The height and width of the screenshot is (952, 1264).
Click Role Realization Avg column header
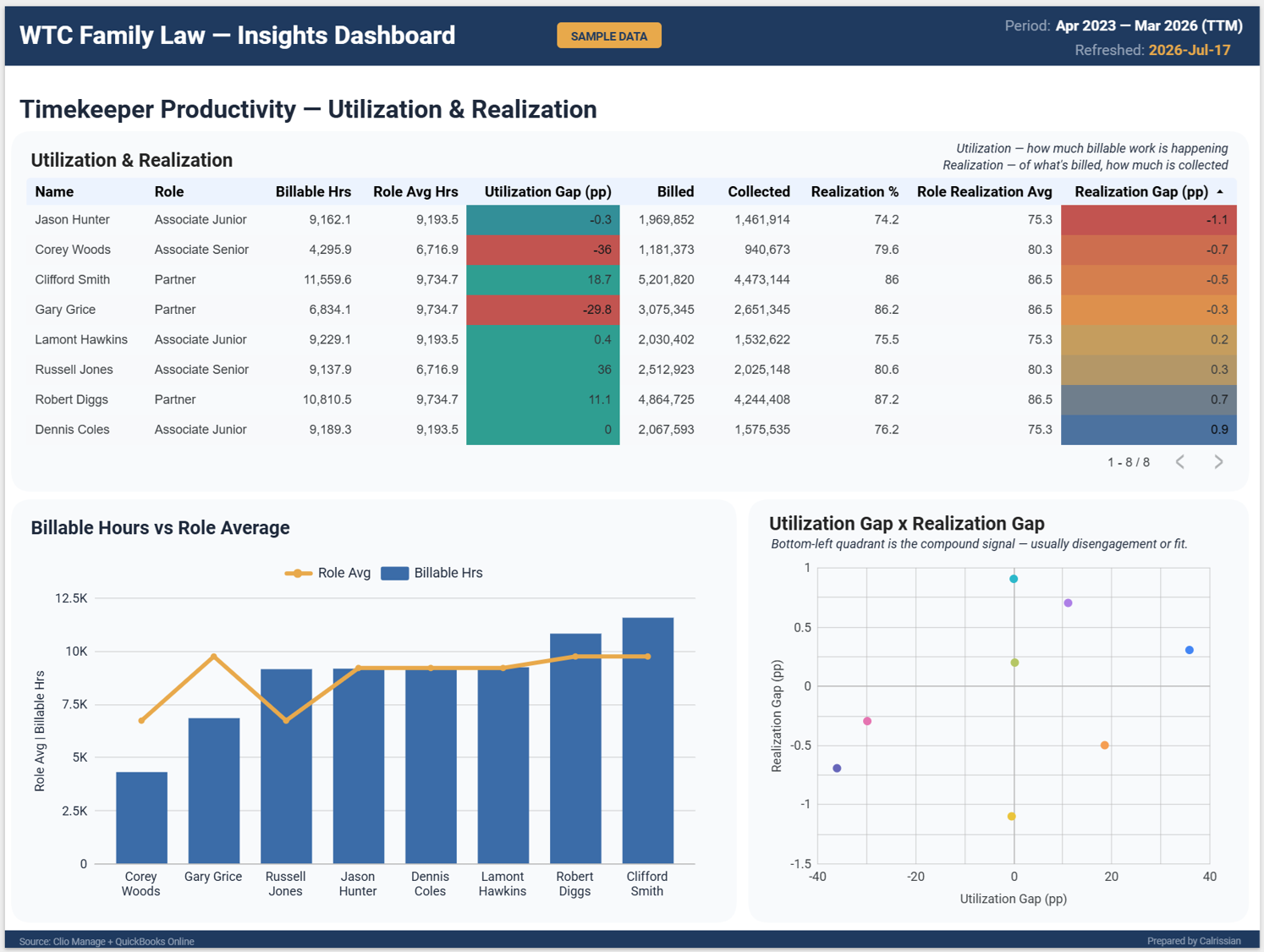click(985, 192)
